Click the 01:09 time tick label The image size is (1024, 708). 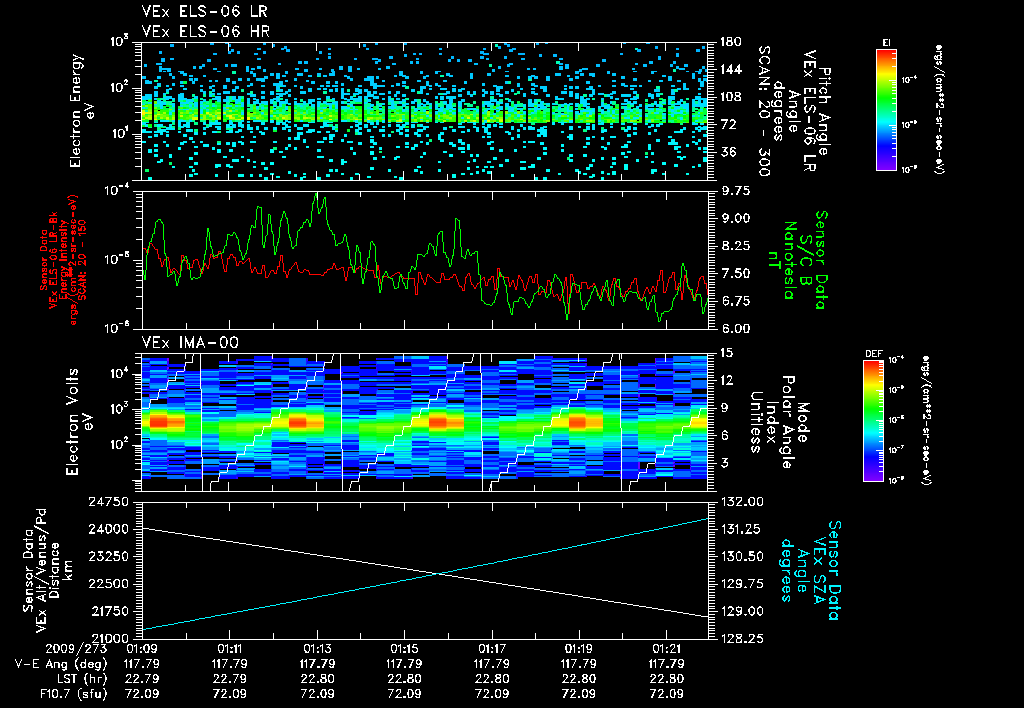coord(142,649)
